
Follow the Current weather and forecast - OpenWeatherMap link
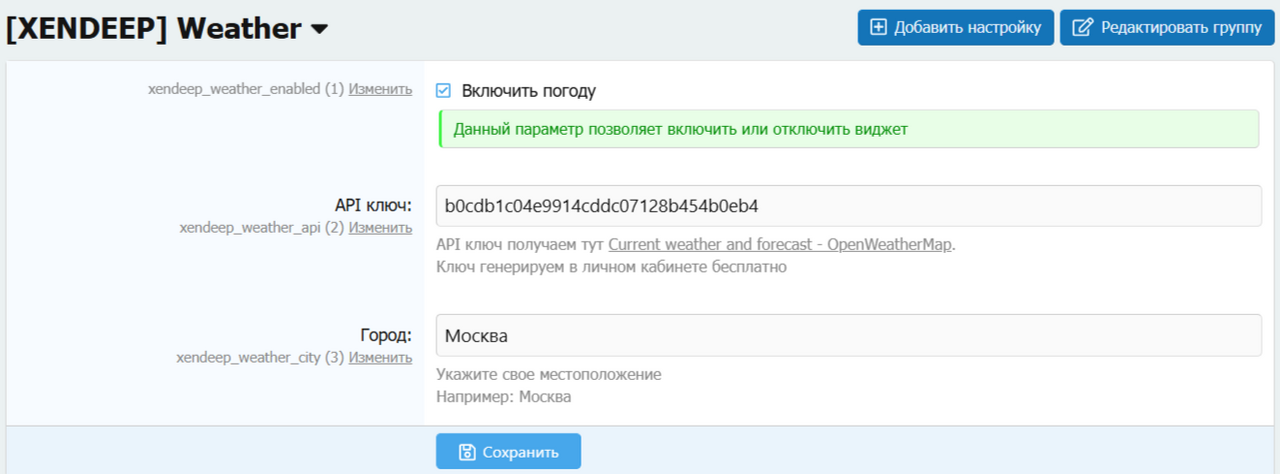(780, 244)
